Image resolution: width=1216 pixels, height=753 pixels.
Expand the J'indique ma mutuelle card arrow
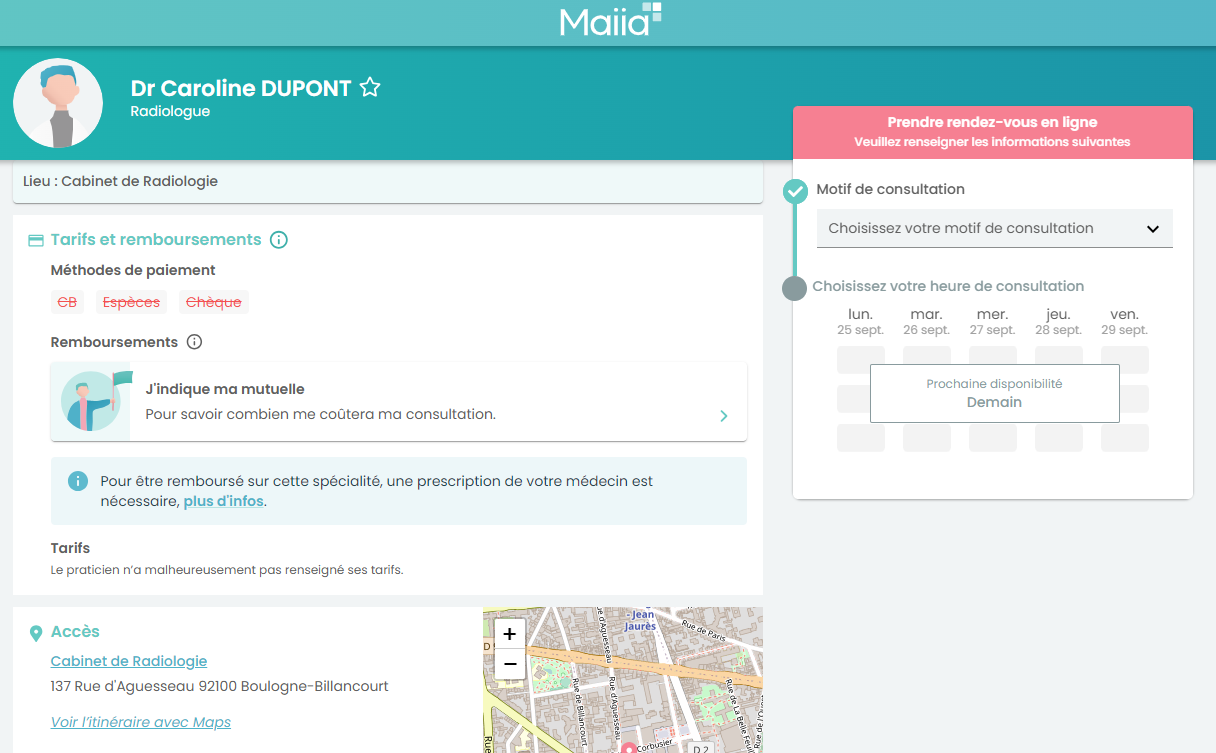pos(724,416)
